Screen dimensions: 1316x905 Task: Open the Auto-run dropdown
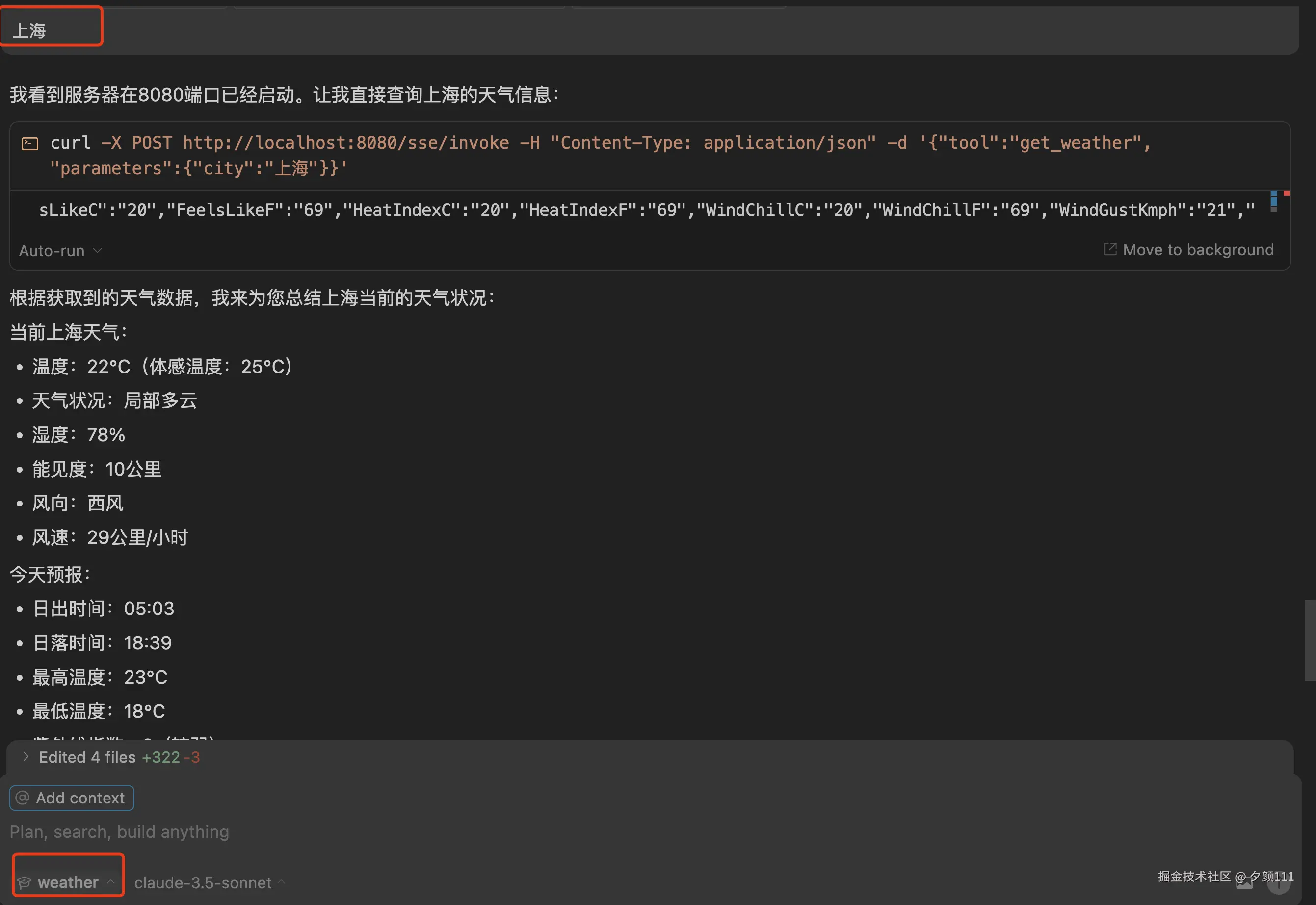pos(60,250)
